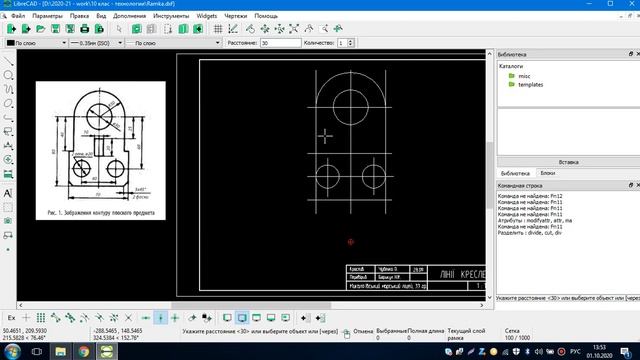Toggle active Restrict Vertical snapping
Screen dimensions: 640x360
pos(160,318)
